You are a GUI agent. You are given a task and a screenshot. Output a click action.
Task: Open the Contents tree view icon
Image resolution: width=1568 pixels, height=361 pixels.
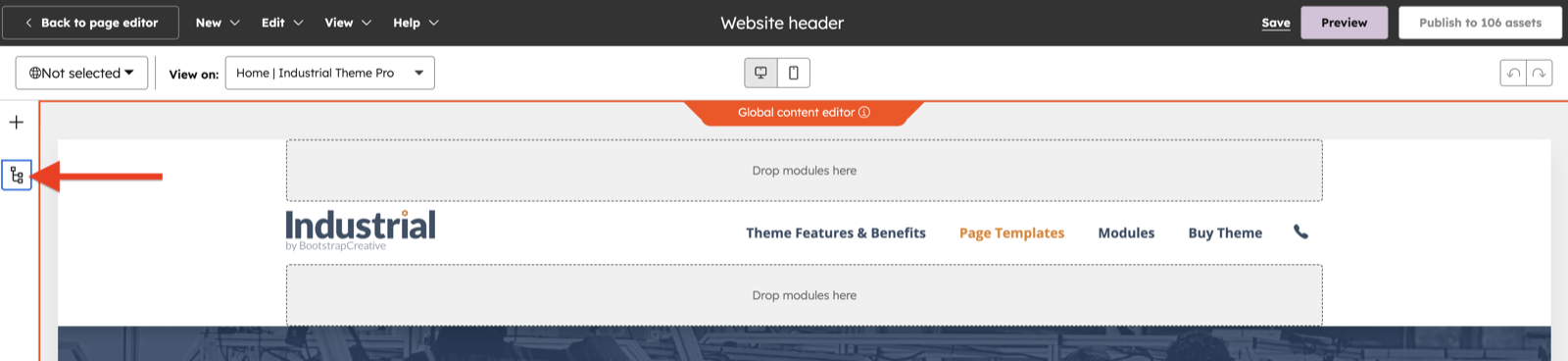pos(17,176)
